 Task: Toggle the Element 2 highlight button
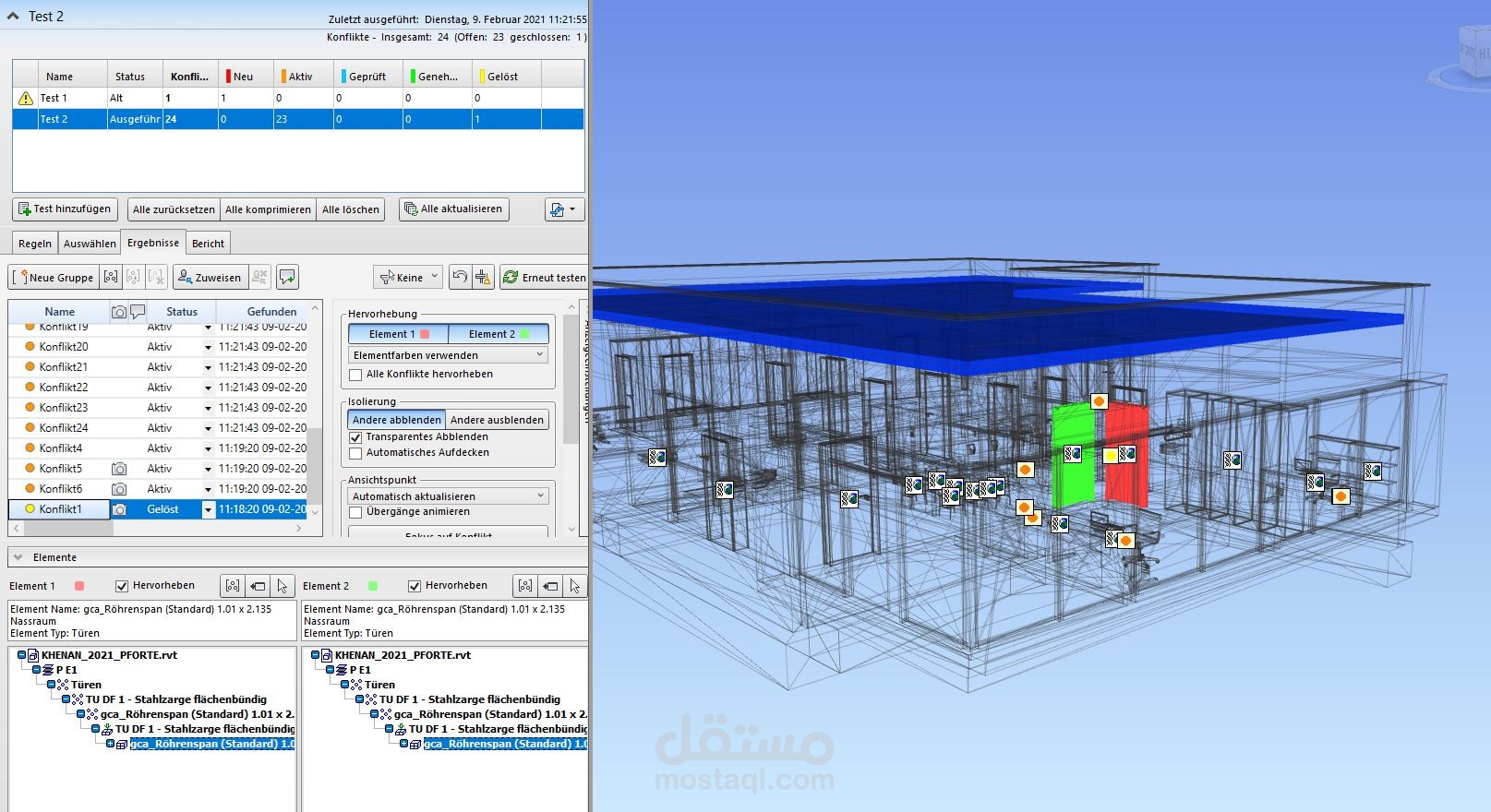tap(499, 334)
